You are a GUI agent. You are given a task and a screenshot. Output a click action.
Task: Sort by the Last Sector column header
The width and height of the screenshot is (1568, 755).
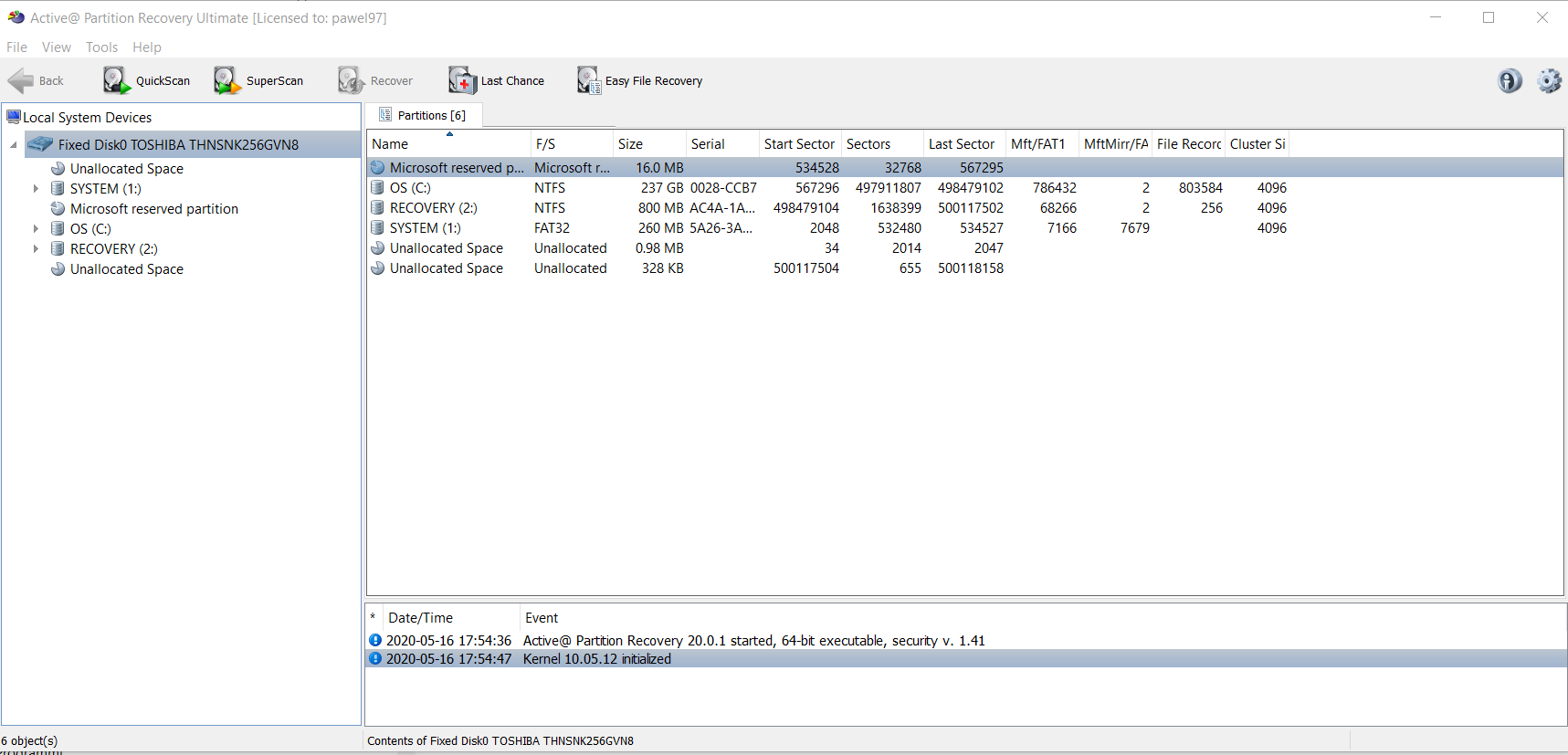click(x=964, y=144)
